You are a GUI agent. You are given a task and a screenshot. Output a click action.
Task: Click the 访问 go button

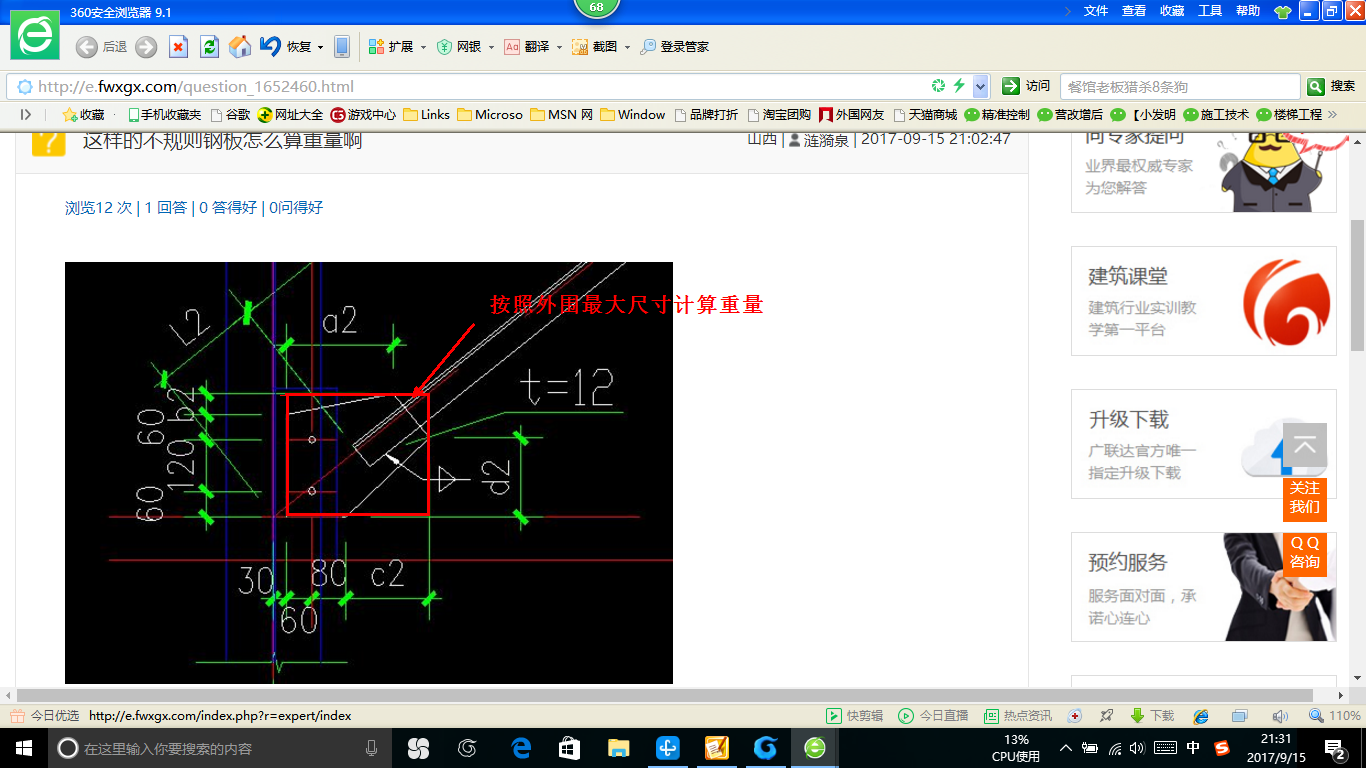[1027, 86]
